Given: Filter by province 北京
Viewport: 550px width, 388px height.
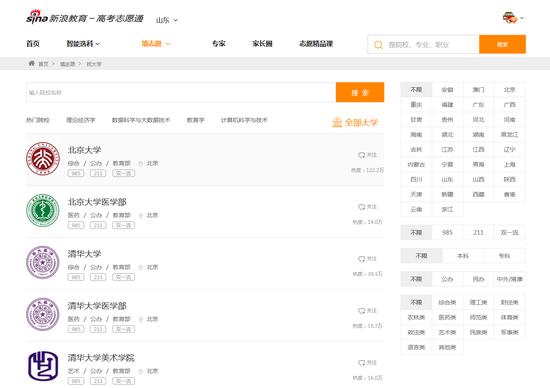Looking at the screenshot, I should click(x=509, y=90).
